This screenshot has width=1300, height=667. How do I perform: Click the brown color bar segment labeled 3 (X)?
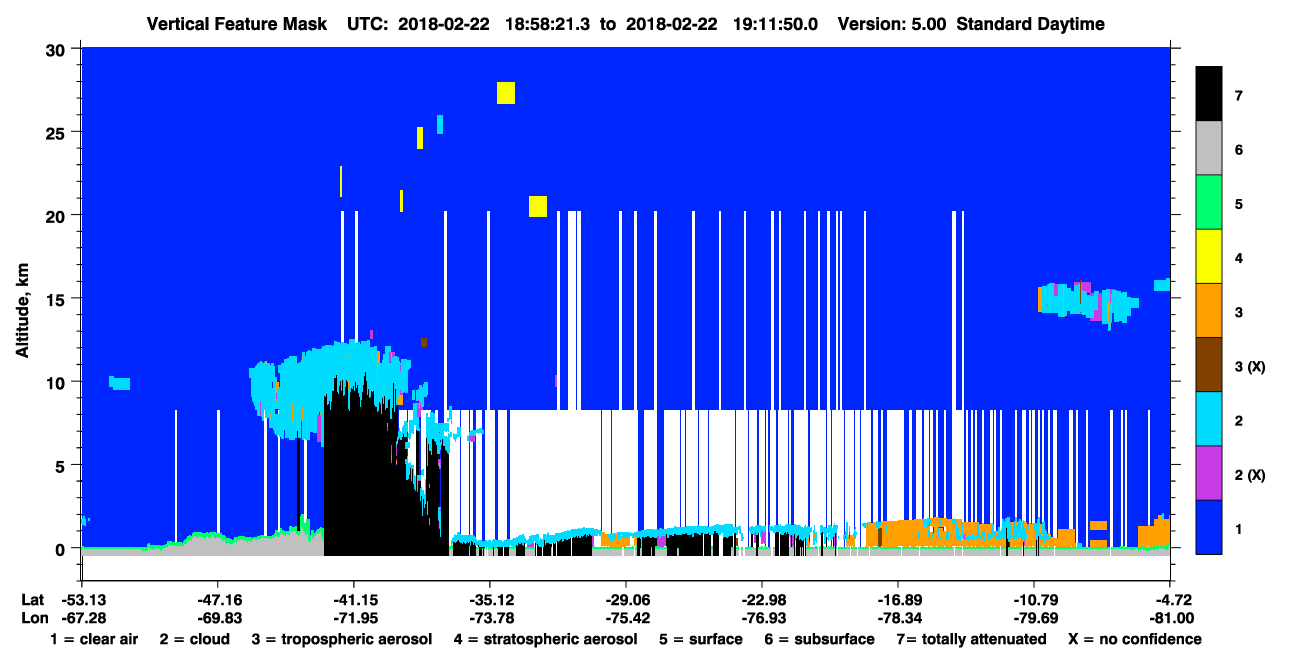click(x=1209, y=365)
